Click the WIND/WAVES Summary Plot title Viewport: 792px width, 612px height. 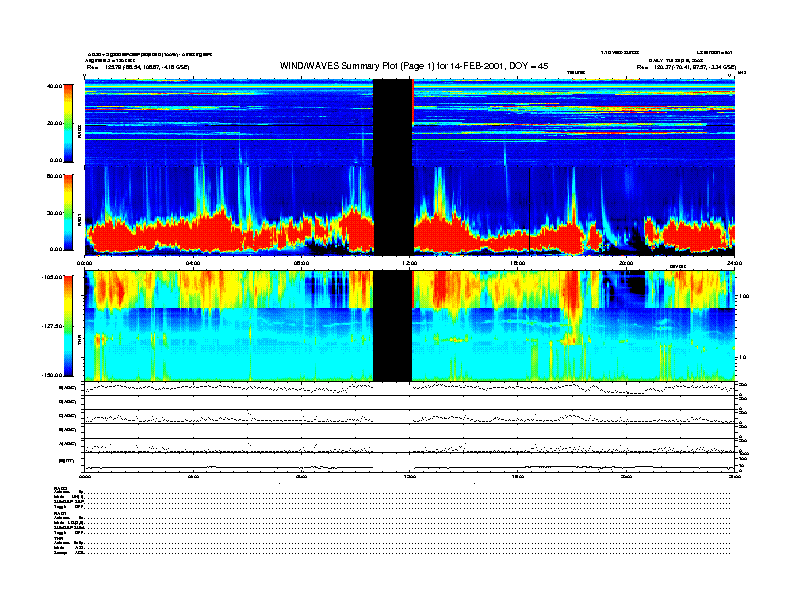(414, 66)
